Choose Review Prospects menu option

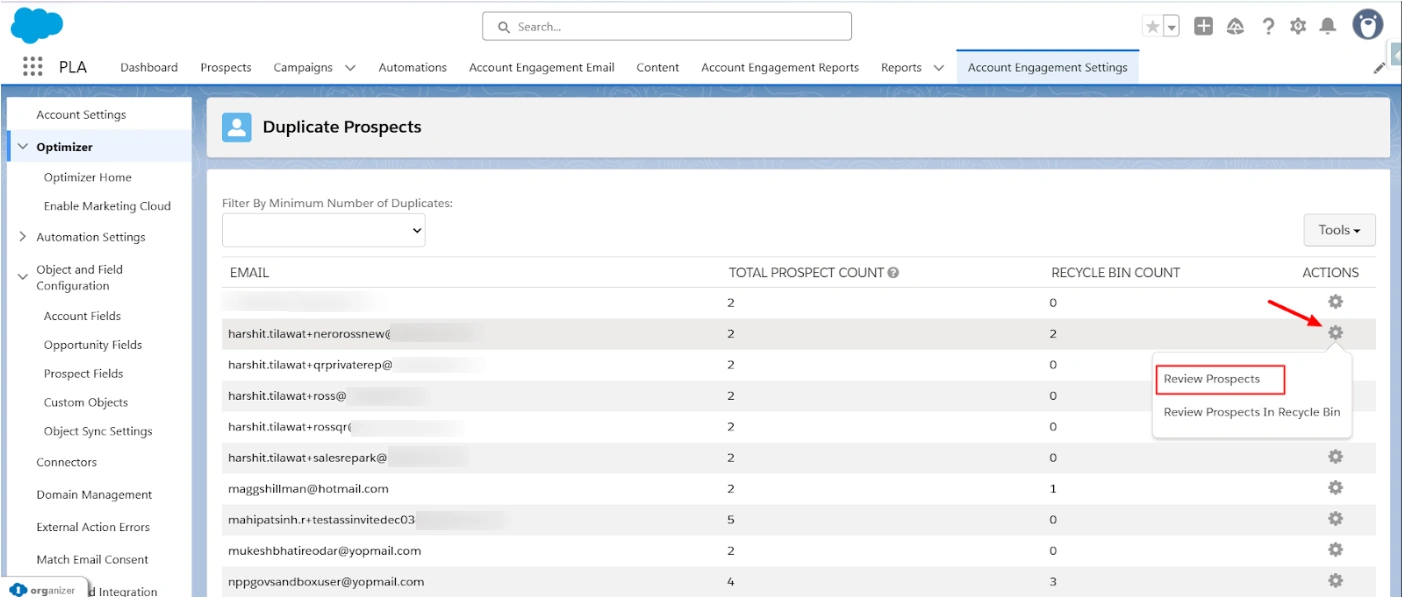1212,379
